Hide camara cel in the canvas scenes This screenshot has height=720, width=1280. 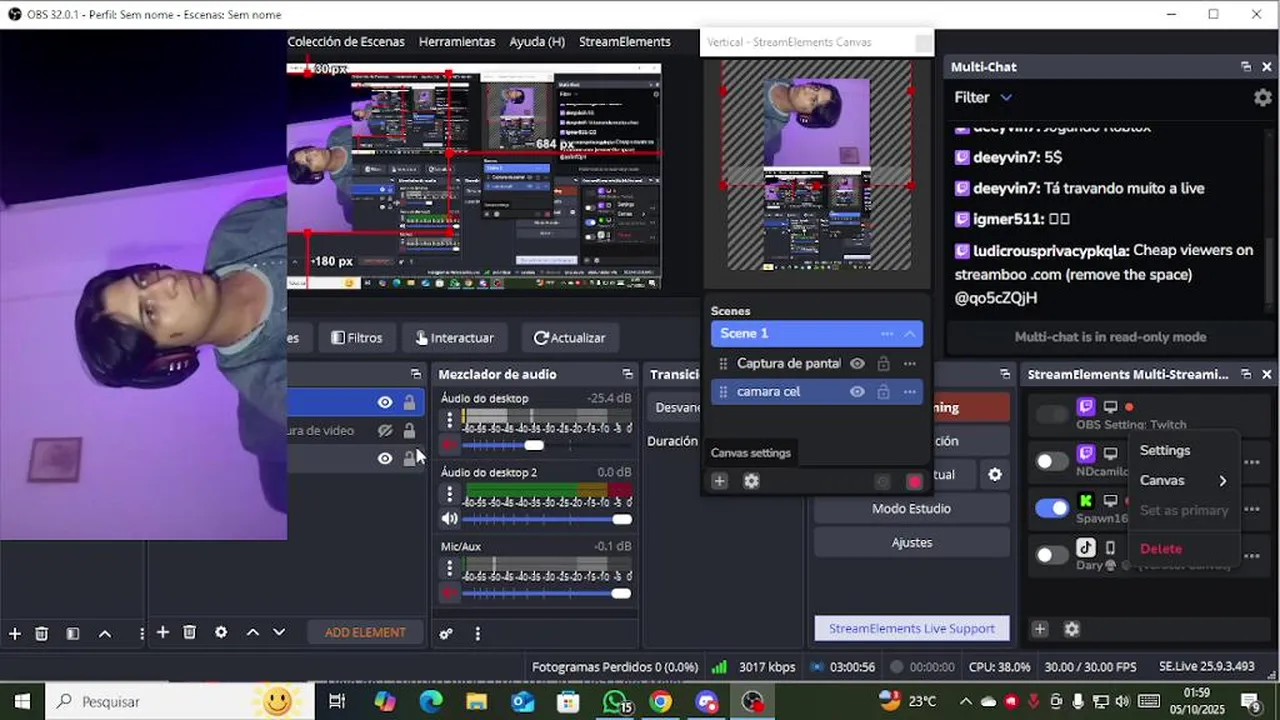[857, 392]
